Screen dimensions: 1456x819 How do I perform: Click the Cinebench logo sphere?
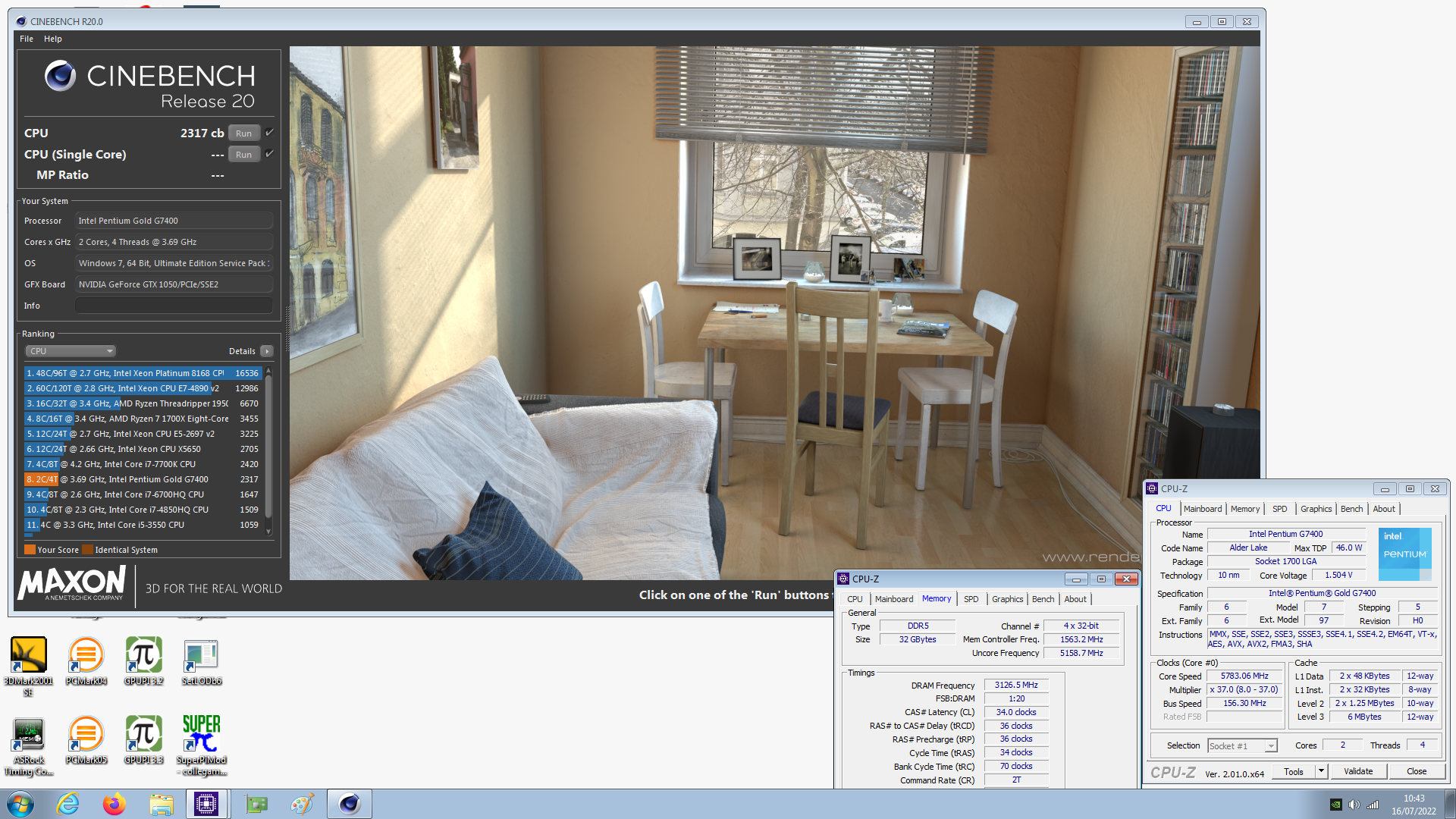[60, 76]
